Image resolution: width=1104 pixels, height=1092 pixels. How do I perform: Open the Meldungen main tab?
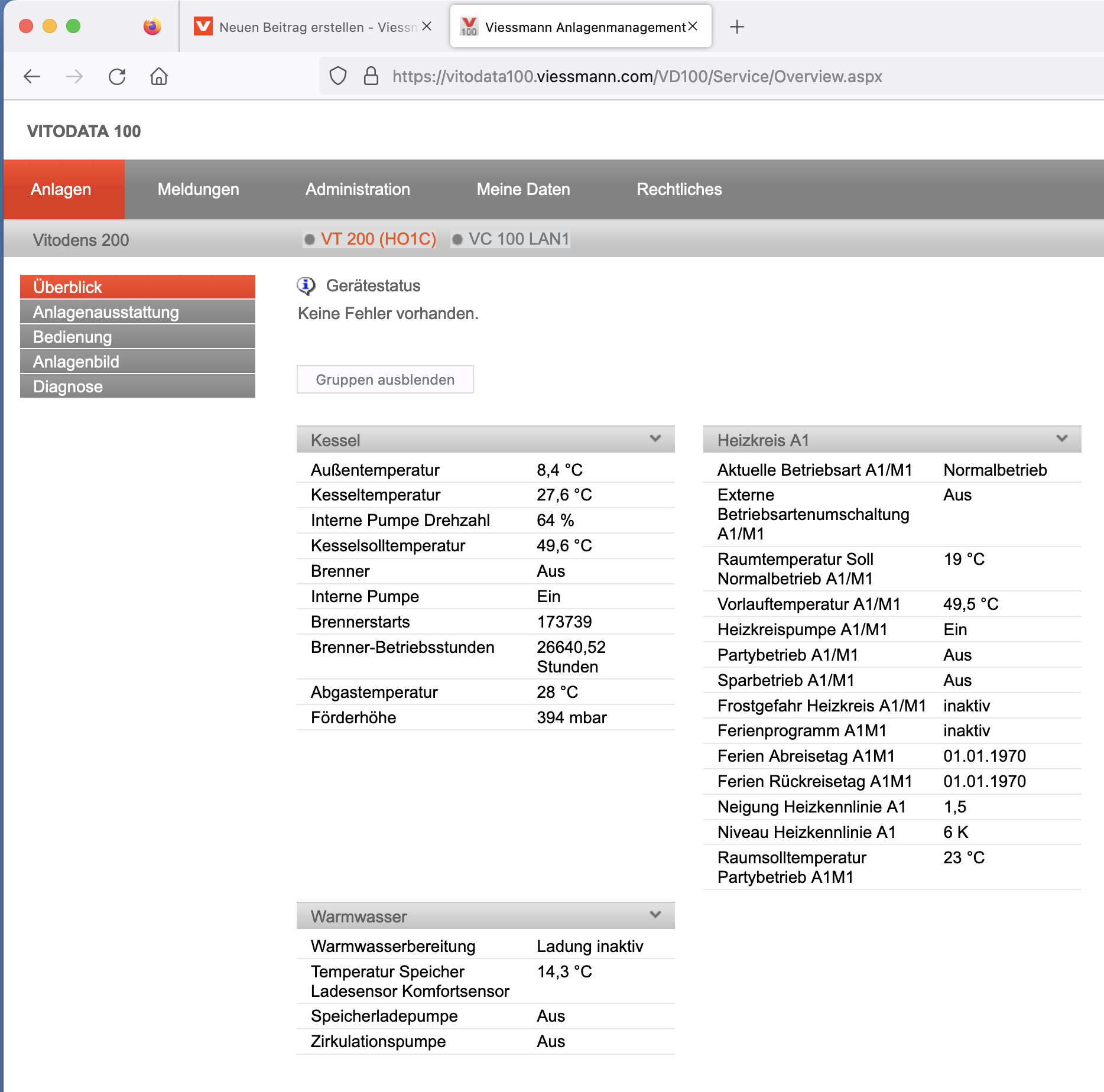[198, 189]
